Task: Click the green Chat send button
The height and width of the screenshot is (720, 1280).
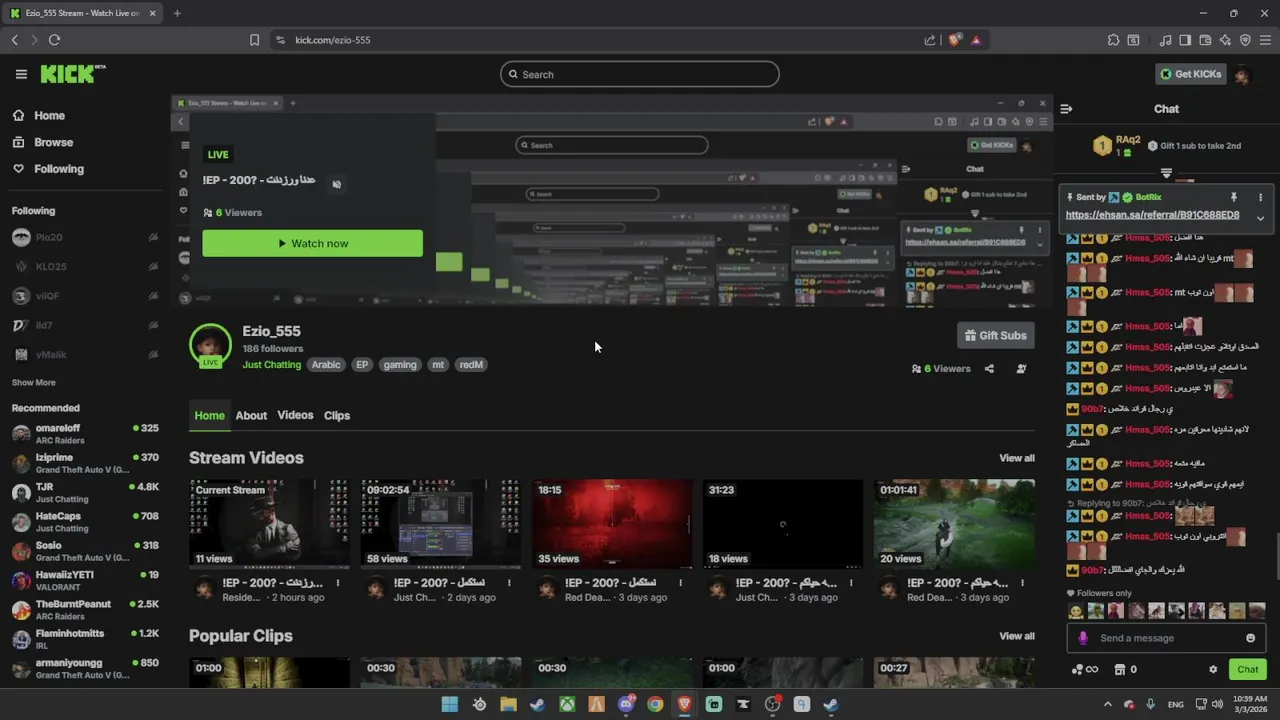Action: click(x=1248, y=670)
